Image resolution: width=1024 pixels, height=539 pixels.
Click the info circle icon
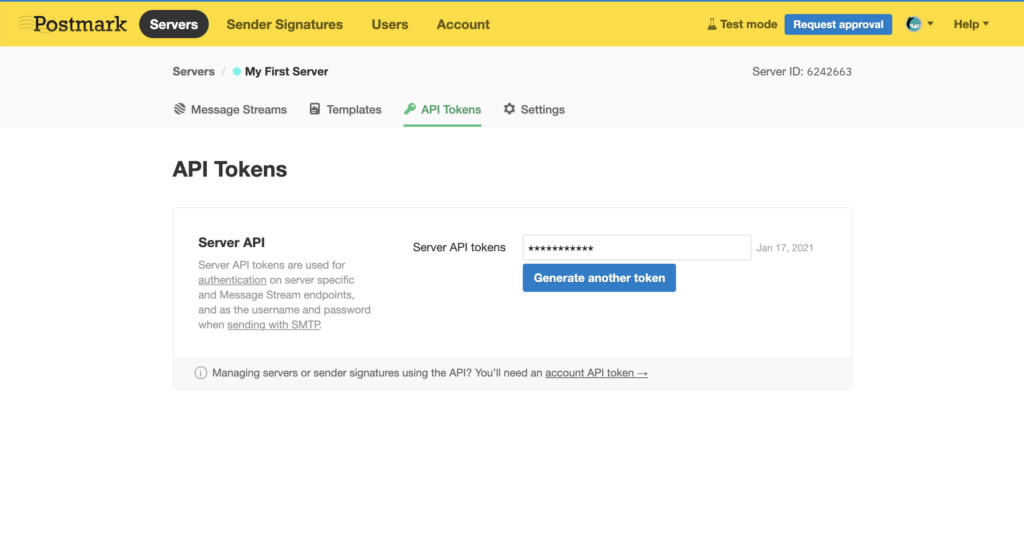point(200,373)
